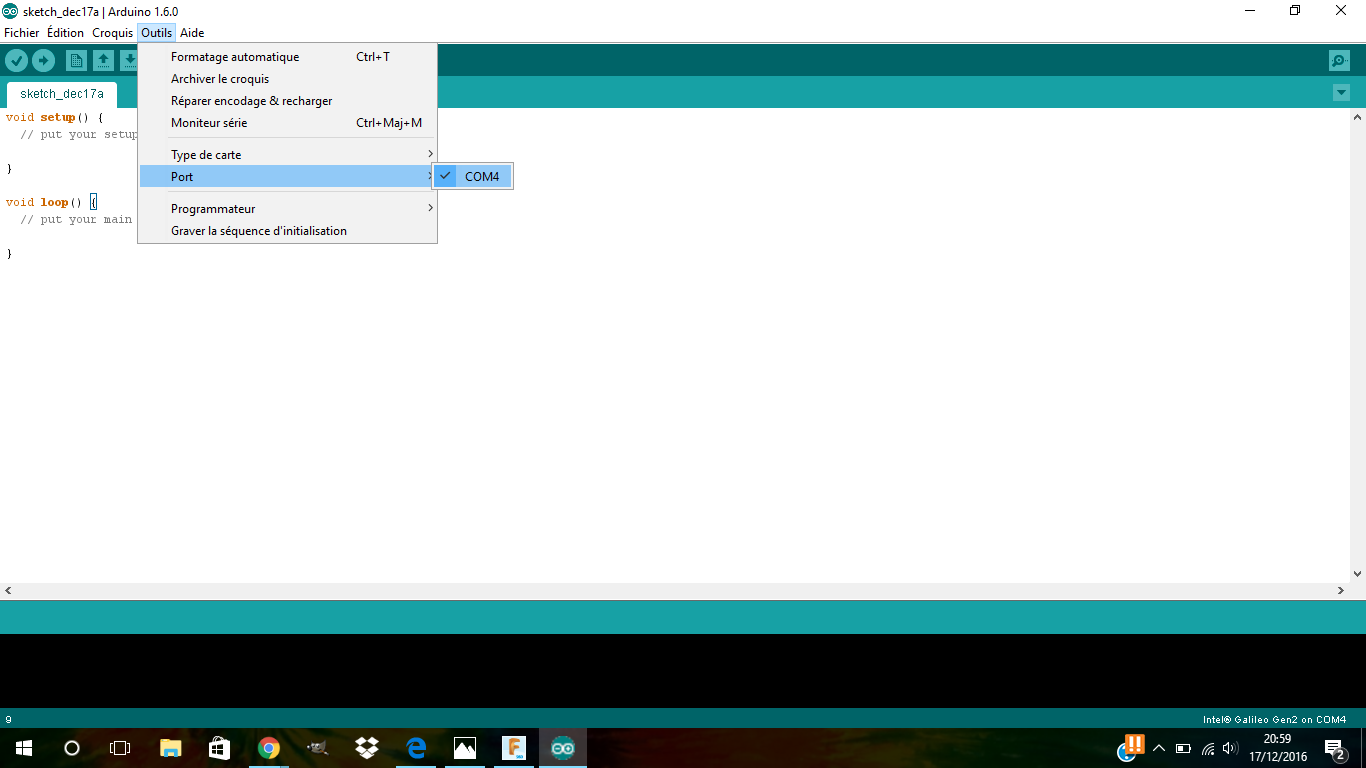Viewport: 1366px width, 768px height.
Task: Switch to the sketch_dec17a tab
Action: coord(61,94)
